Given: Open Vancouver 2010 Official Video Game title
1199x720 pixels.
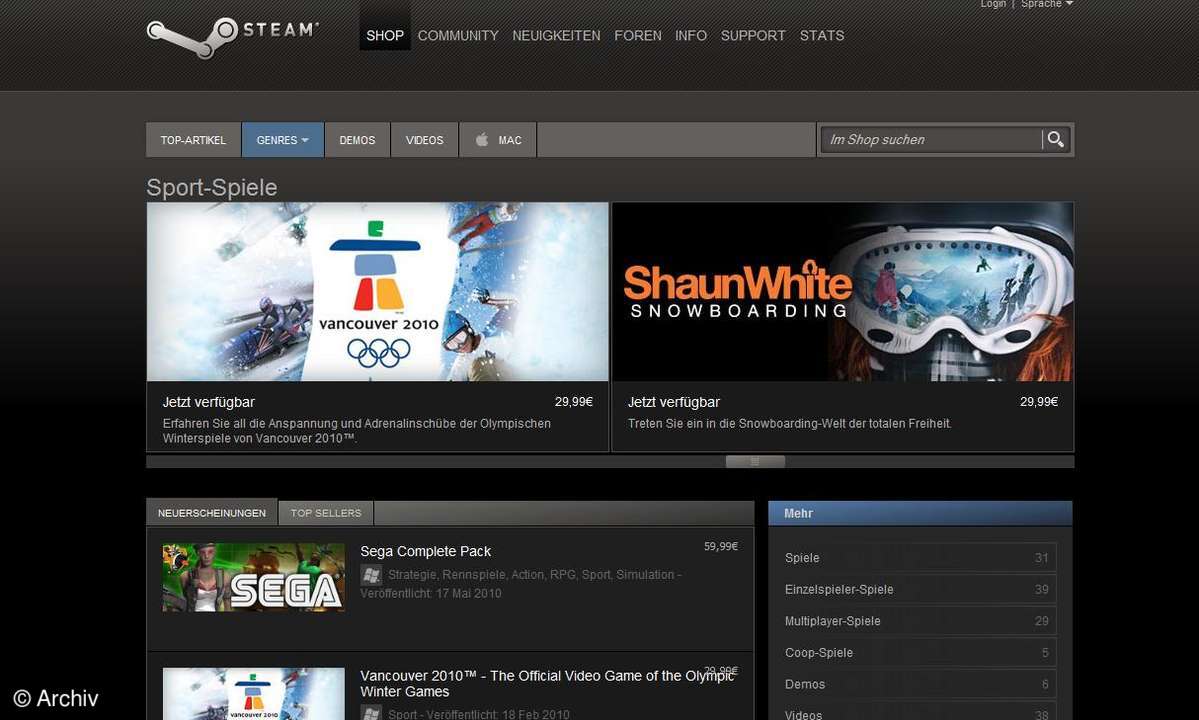Looking at the screenshot, I should point(546,683).
